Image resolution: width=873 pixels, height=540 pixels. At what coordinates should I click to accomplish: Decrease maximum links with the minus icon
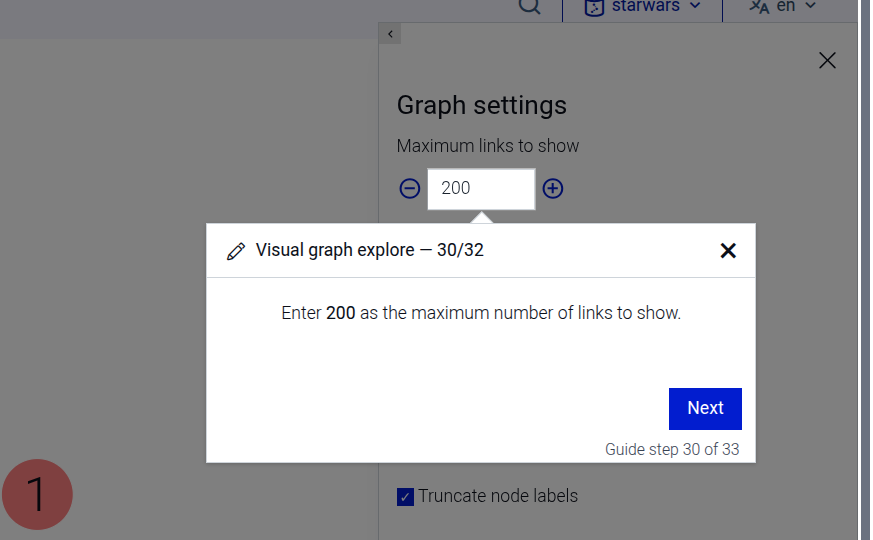point(409,188)
